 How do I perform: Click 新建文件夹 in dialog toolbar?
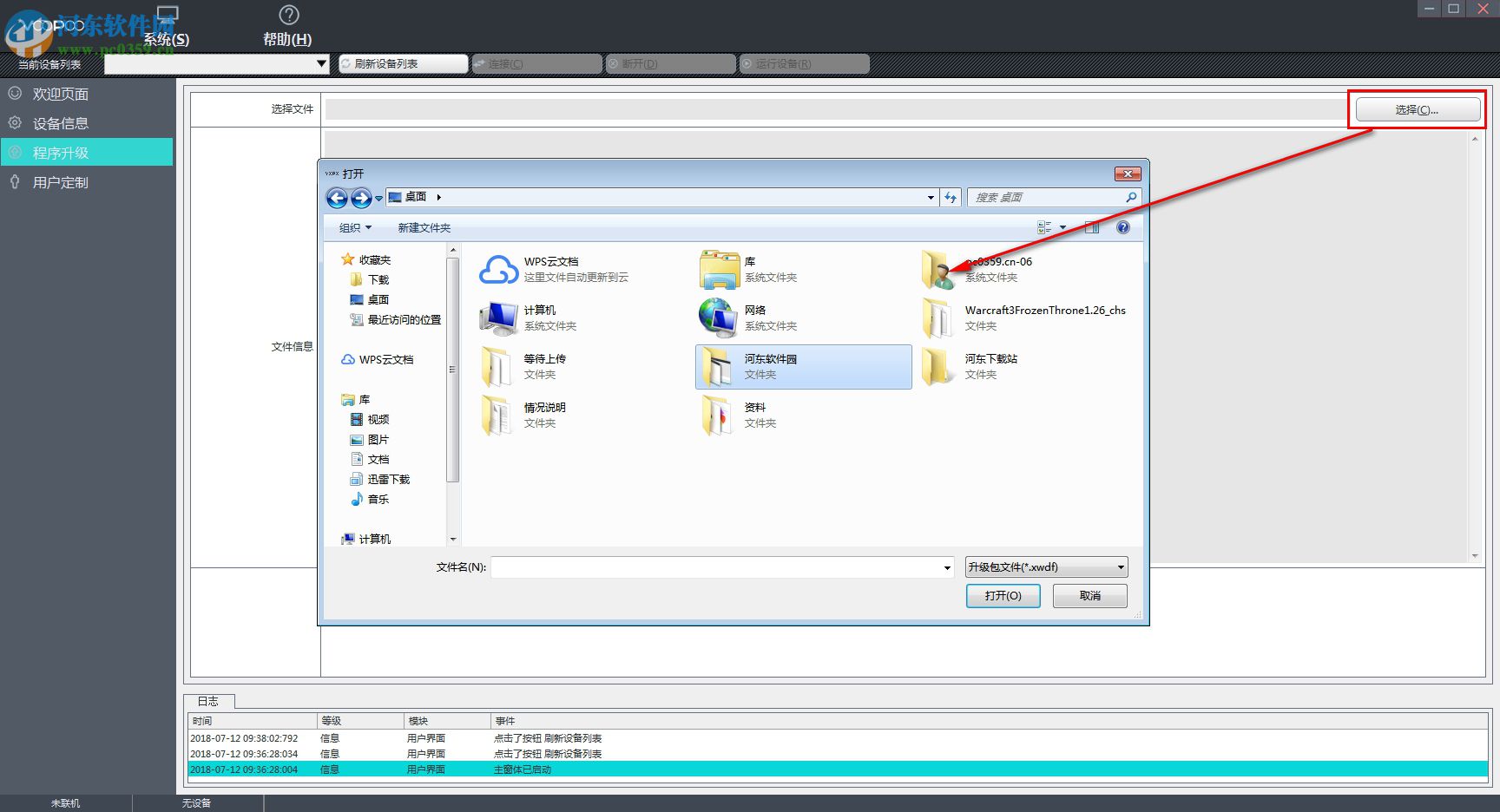point(424,228)
